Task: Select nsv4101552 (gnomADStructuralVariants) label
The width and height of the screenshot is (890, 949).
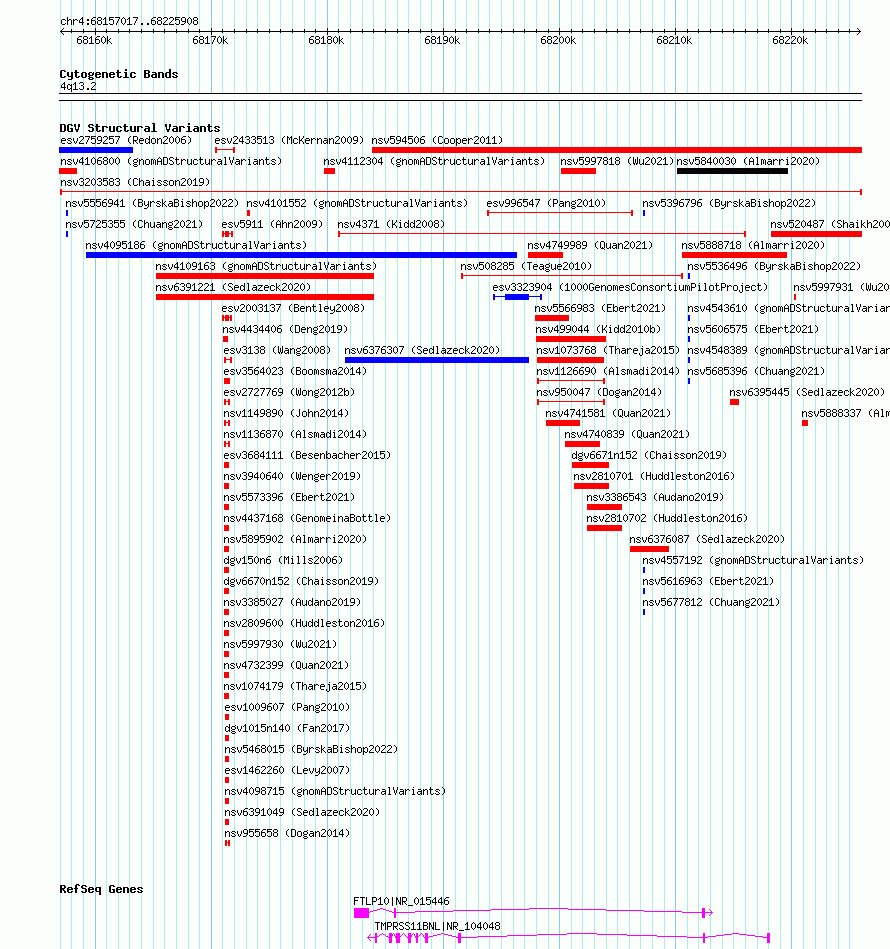Action: [x=357, y=203]
